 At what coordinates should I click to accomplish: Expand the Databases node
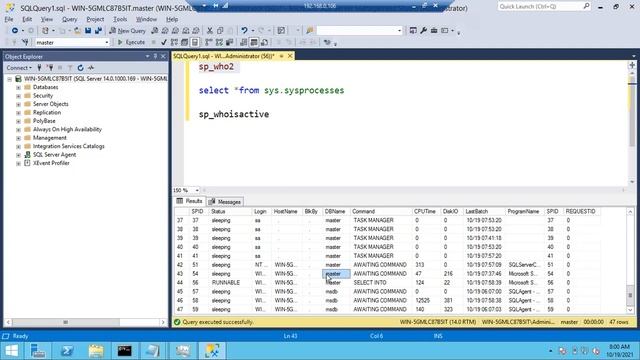(18, 87)
